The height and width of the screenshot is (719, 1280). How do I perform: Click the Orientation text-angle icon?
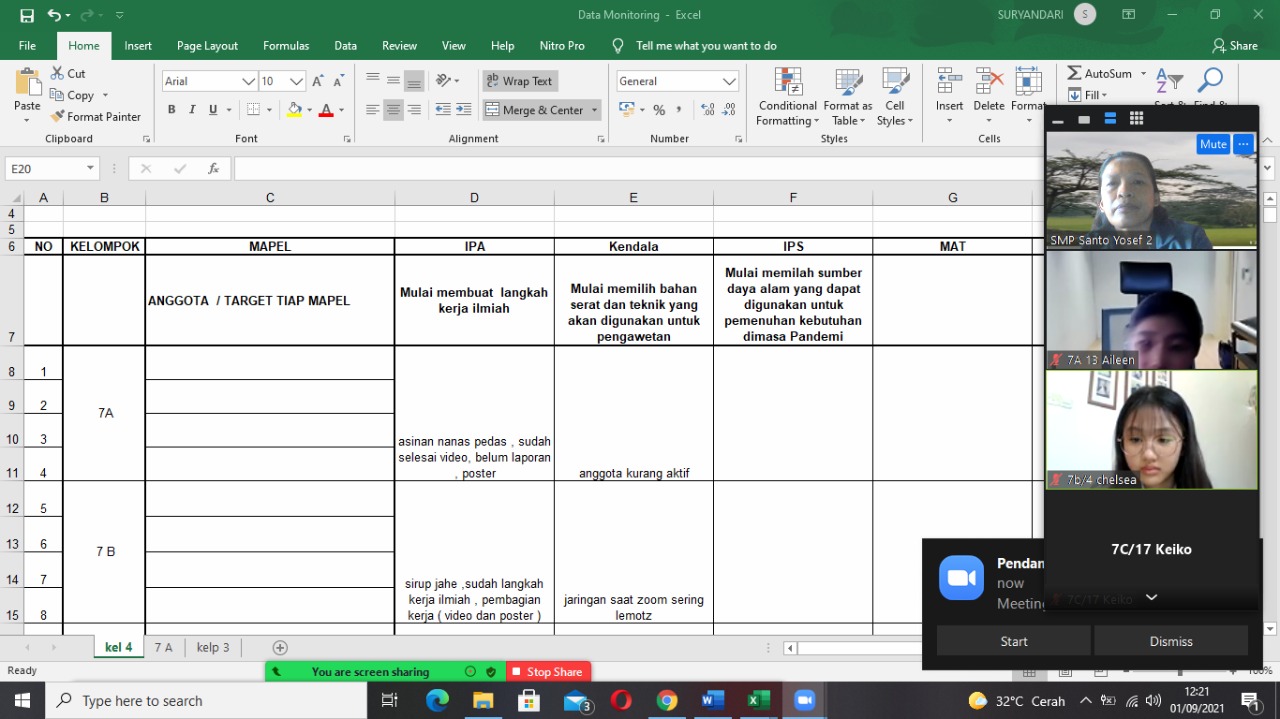pos(443,81)
